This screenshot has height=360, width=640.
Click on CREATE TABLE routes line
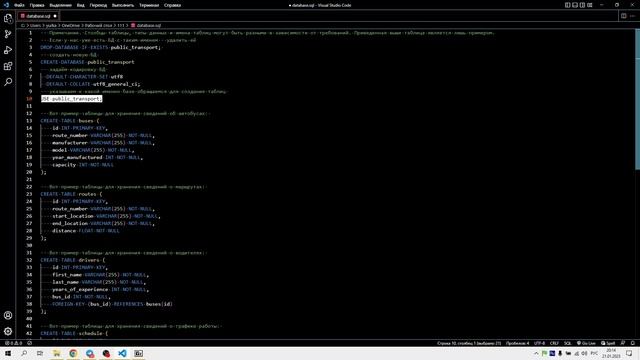coord(71,194)
